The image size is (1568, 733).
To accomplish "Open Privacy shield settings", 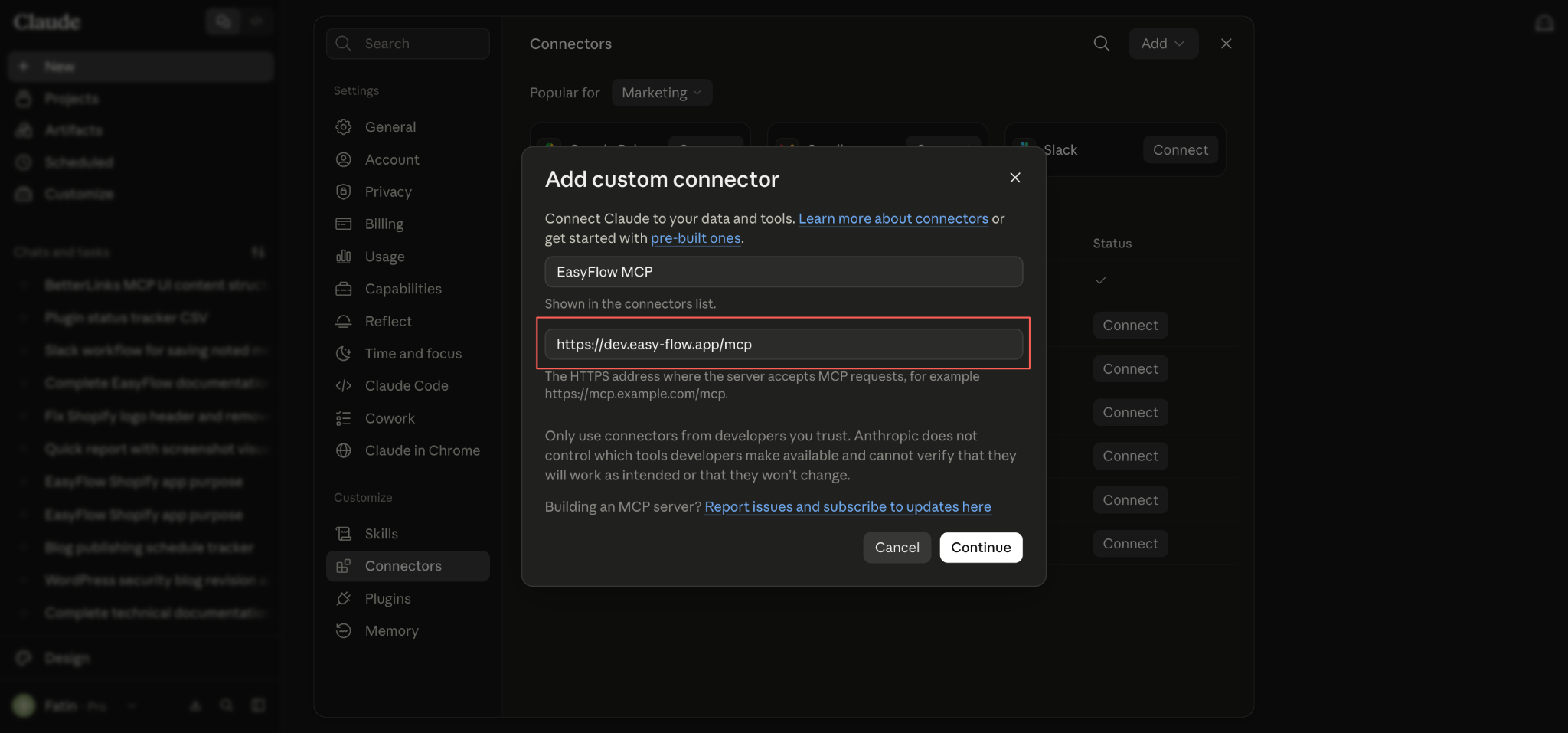I will (x=407, y=191).
